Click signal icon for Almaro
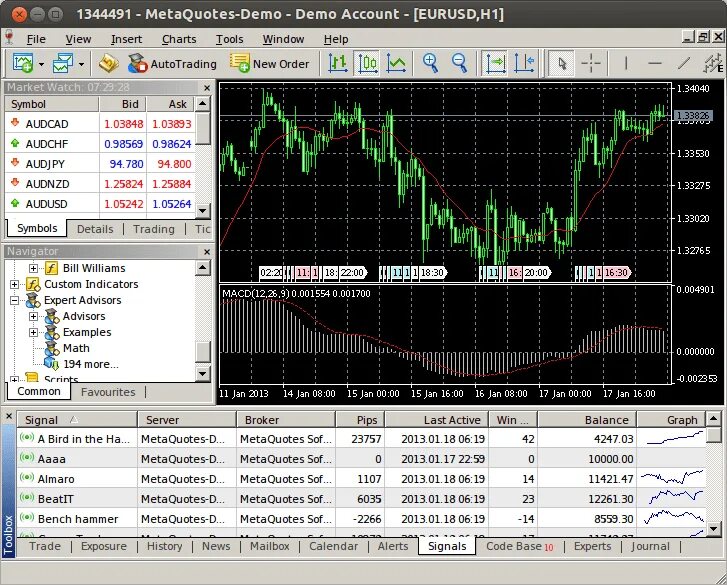 [x=27, y=477]
